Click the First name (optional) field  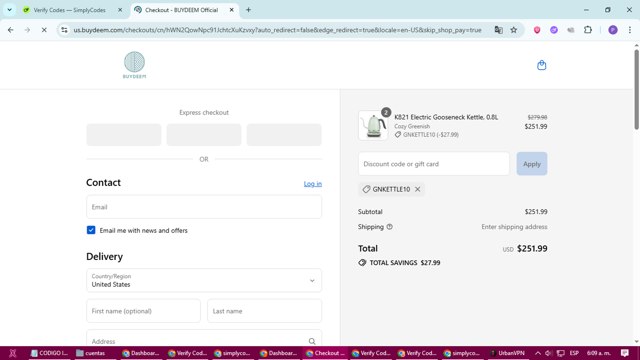(x=143, y=311)
